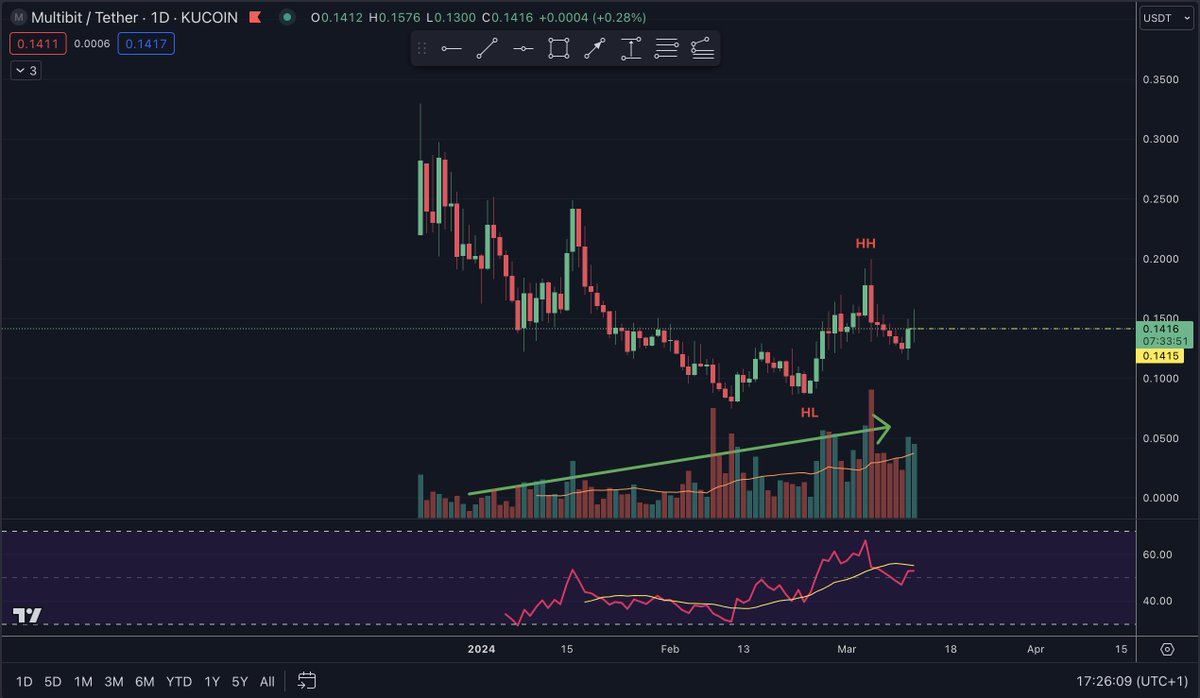This screenshot has width=1200, height=698.
Task: Click the TradingView logo
Action: (27, 615)
